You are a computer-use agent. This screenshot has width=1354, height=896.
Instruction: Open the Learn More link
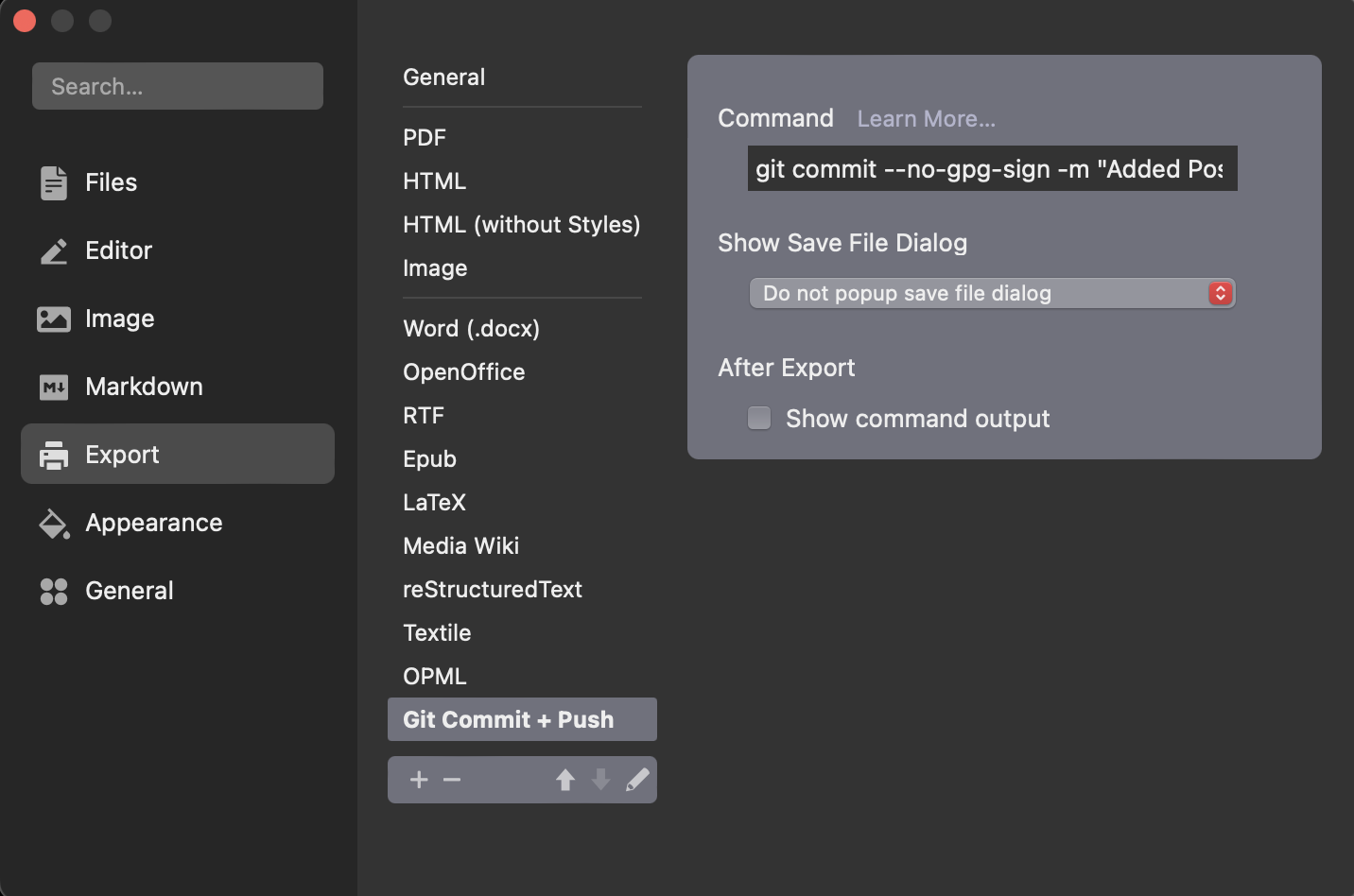click(926, 119)
